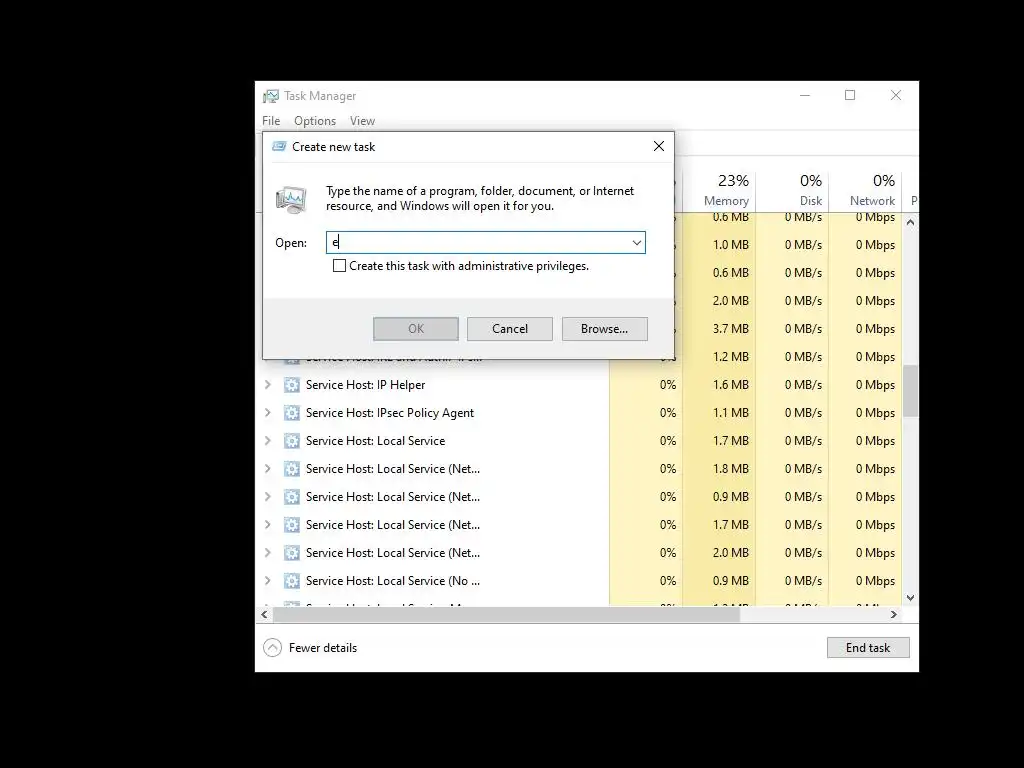Screen dimensions: 1024x768
Task: Click the 1.1 MB memory value
Action: (x=730, y=413)
